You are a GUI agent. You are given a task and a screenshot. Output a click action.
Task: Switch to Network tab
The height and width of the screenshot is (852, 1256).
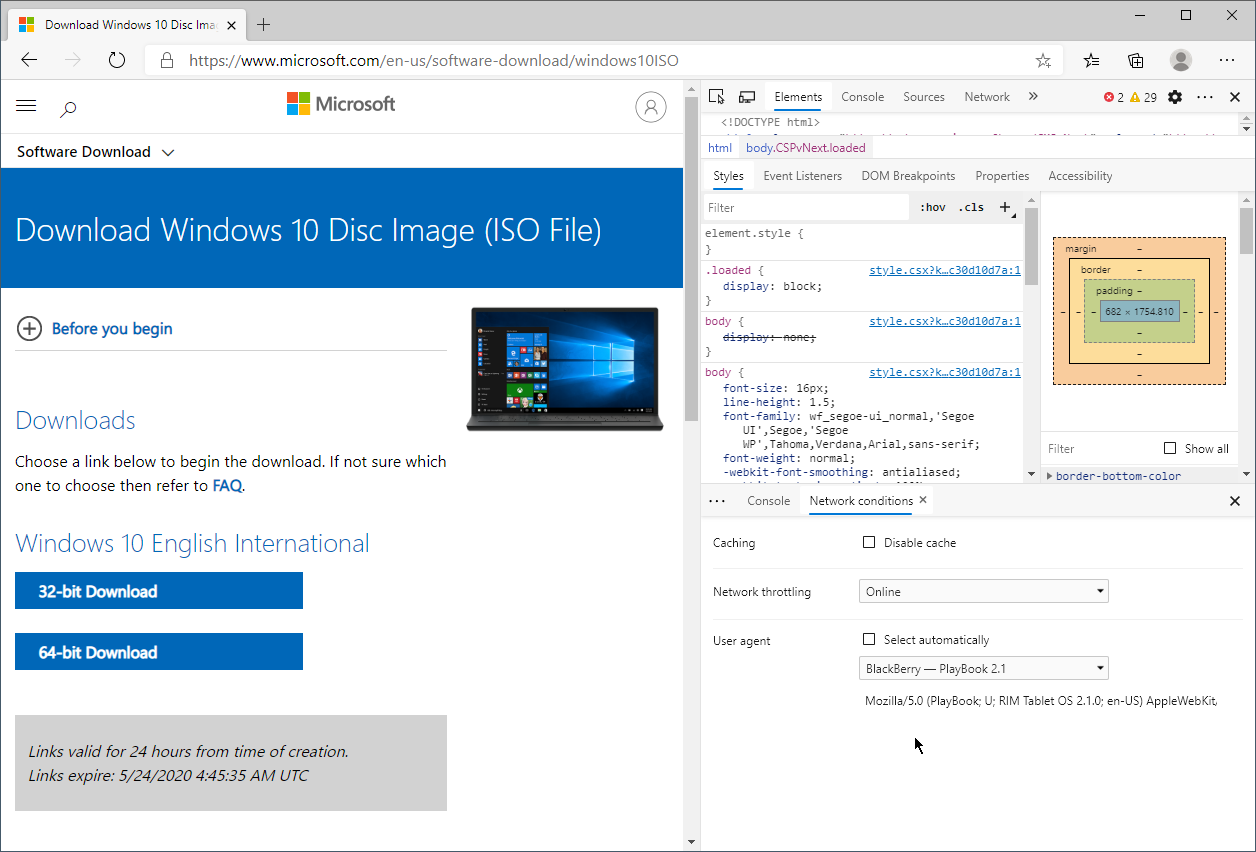click(987, 97)
